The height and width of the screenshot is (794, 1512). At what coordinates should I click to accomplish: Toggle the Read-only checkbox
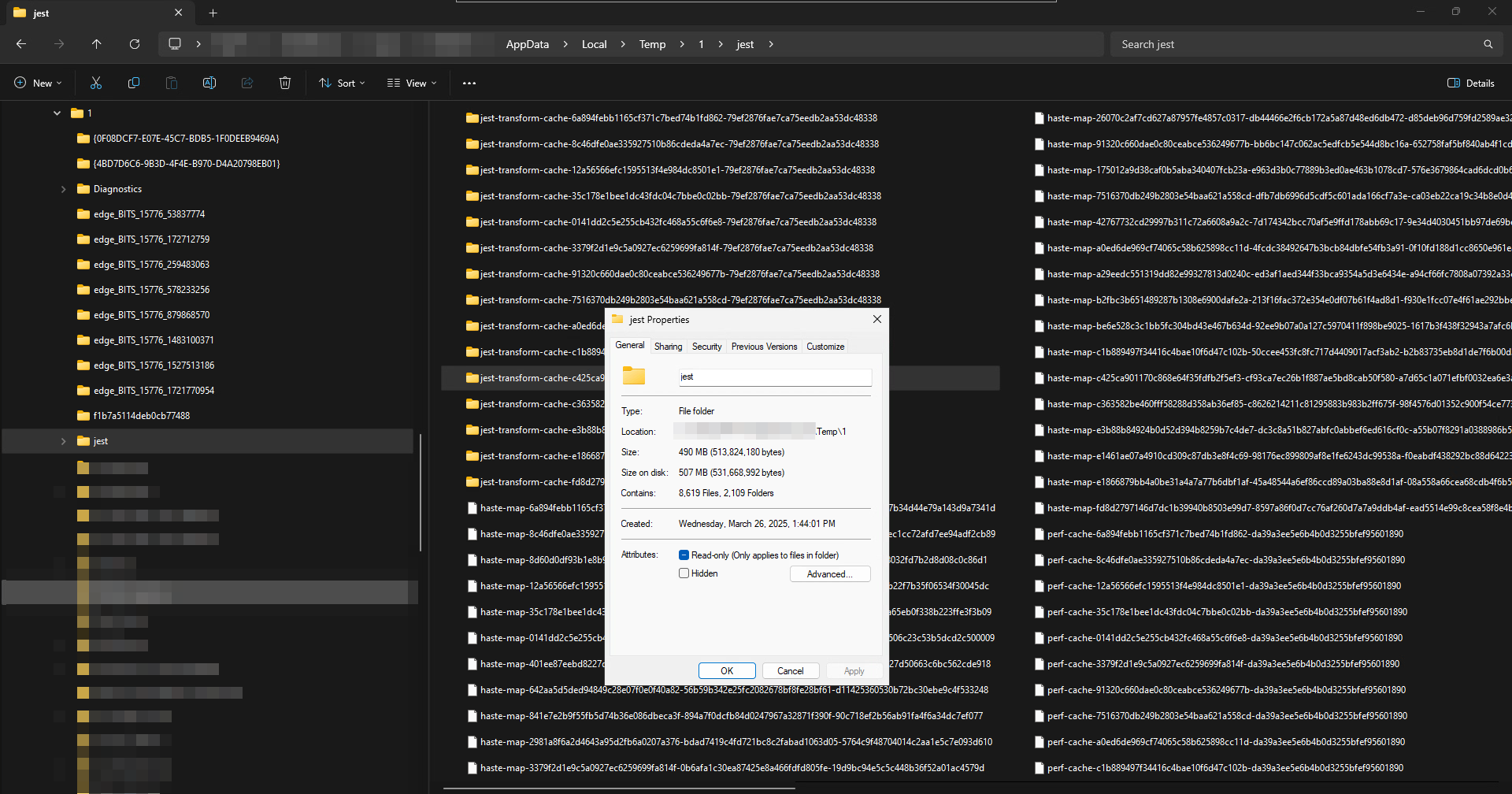[x=684, y=555]
